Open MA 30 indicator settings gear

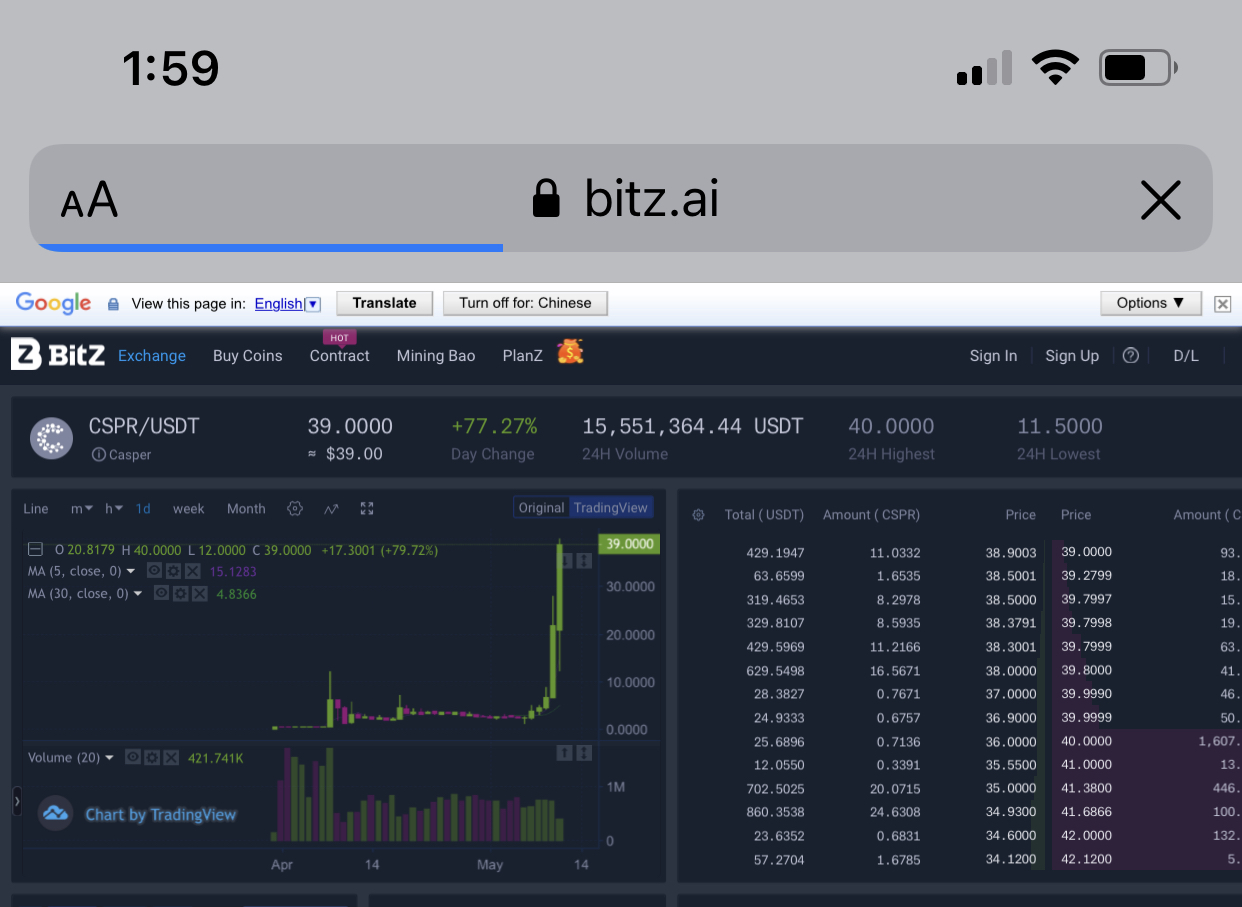click(180, 594)
